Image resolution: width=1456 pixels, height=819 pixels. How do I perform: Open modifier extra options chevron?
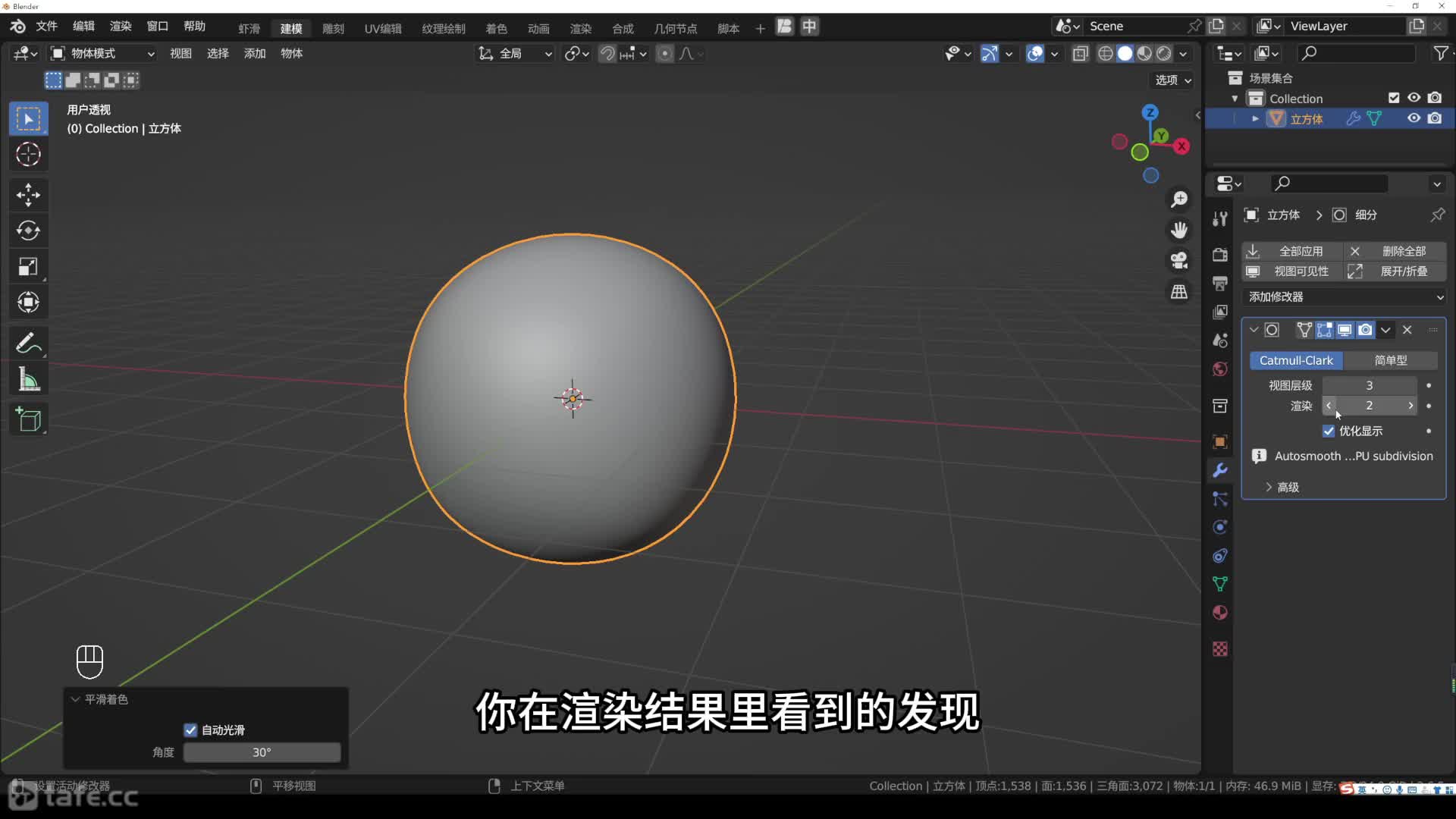click(x=1385, y=330)
